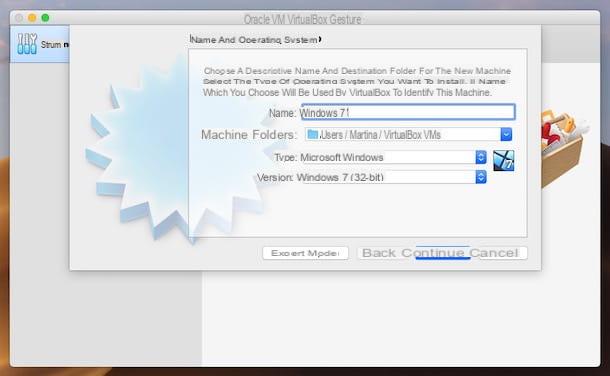Click the Oracle VM VirtualBox window title
610x376 pixels.
click(302, 19)
